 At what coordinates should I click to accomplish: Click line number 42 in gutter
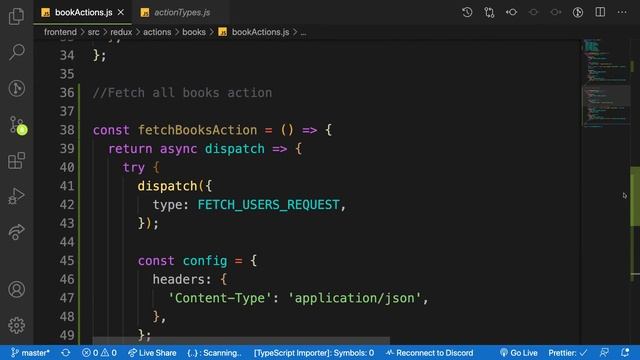(67, 204)
